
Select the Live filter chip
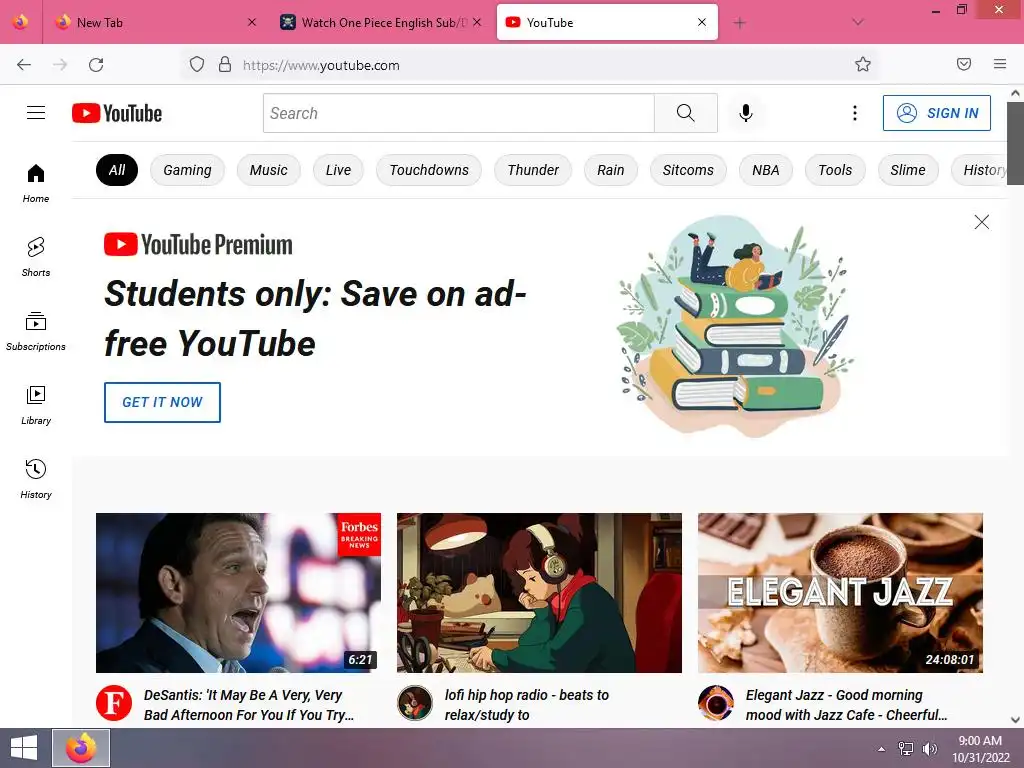338,170
